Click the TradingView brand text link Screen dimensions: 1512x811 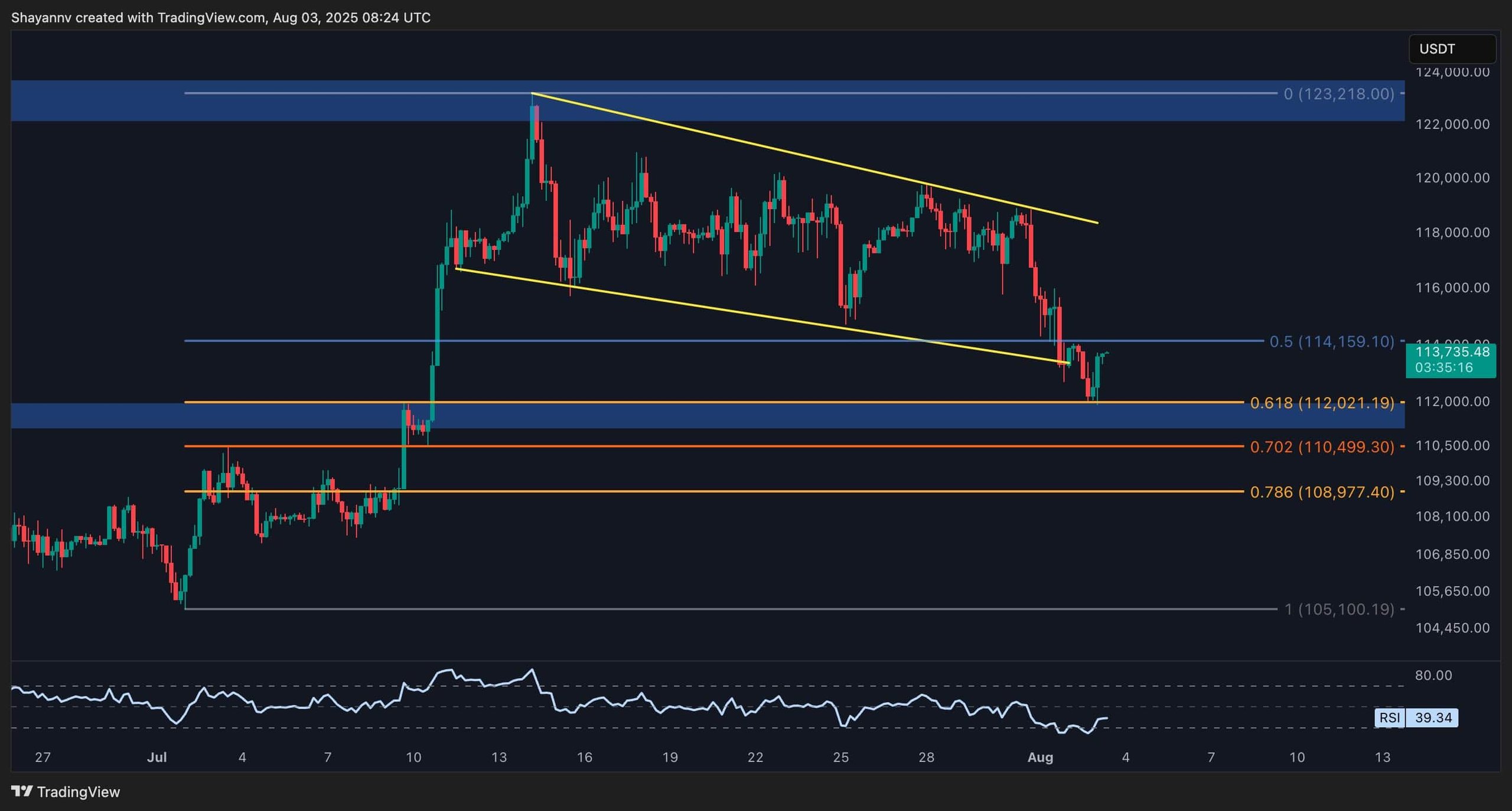78,792
